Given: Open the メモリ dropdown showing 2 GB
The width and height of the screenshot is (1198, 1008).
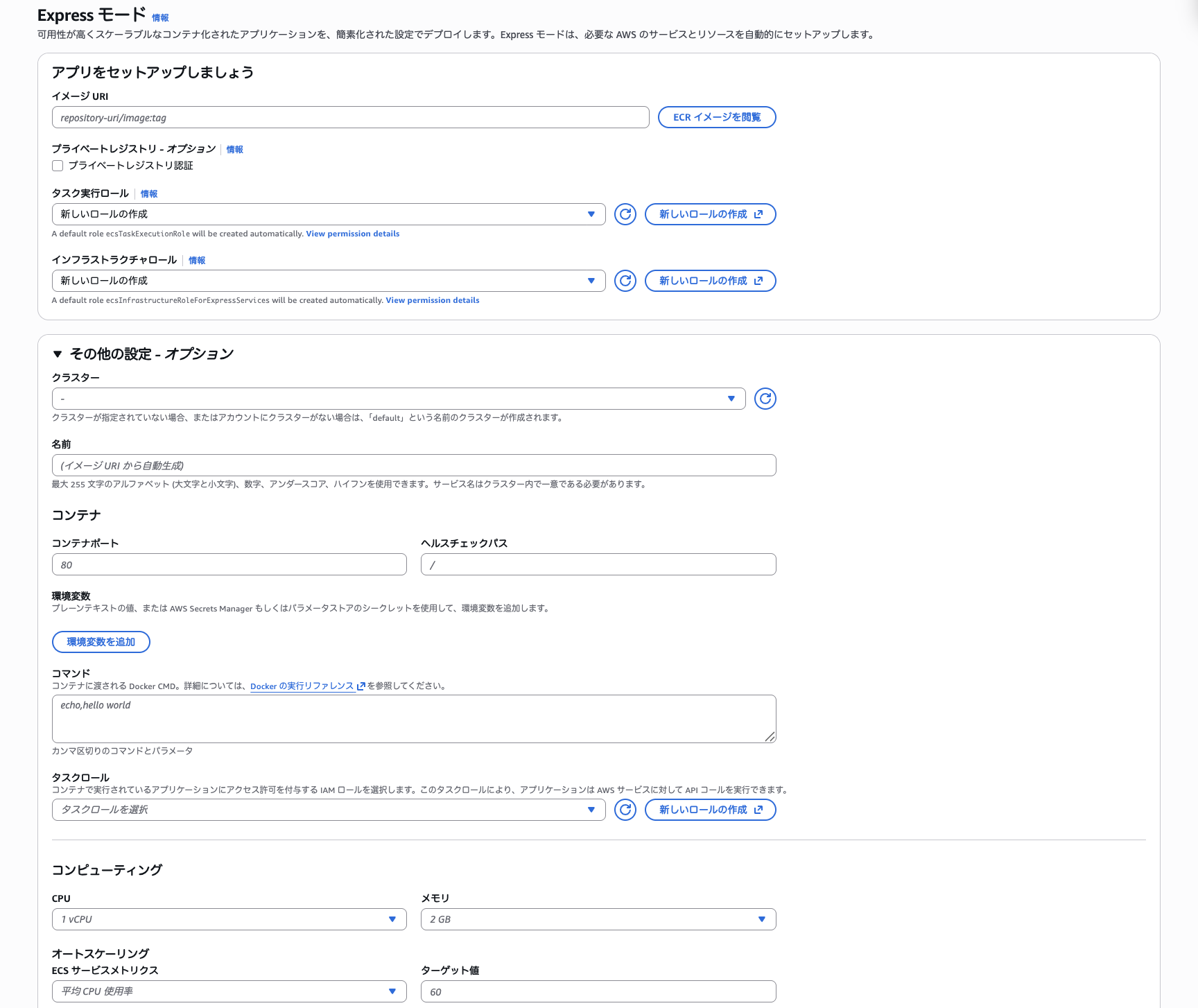Looking at the screenshot, I should 598,919.
